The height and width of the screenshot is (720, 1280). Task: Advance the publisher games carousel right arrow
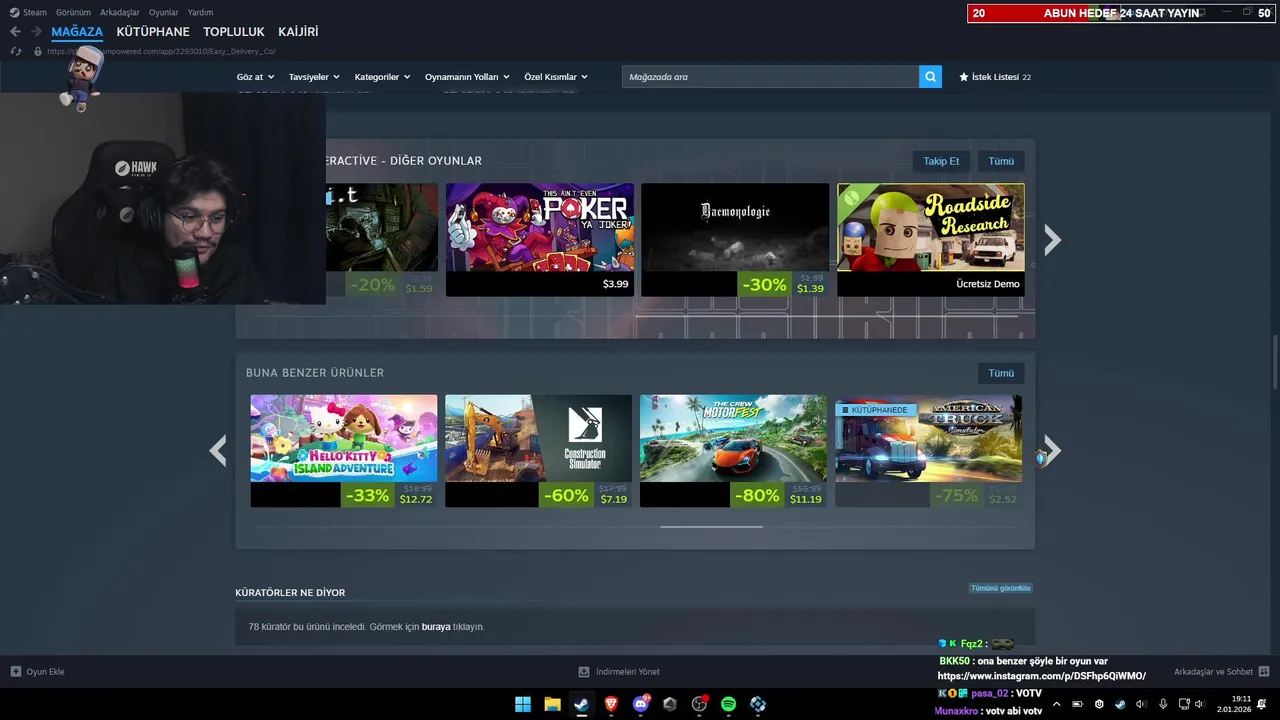tap(1052, 240)
